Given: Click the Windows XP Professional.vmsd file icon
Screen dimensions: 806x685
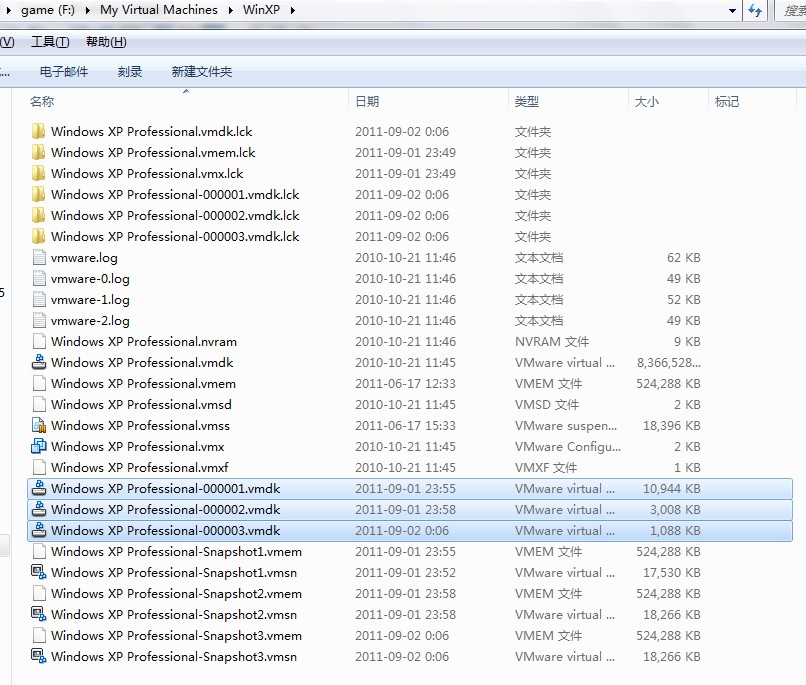Looking at the screenshot, I should tap(39, 404).
